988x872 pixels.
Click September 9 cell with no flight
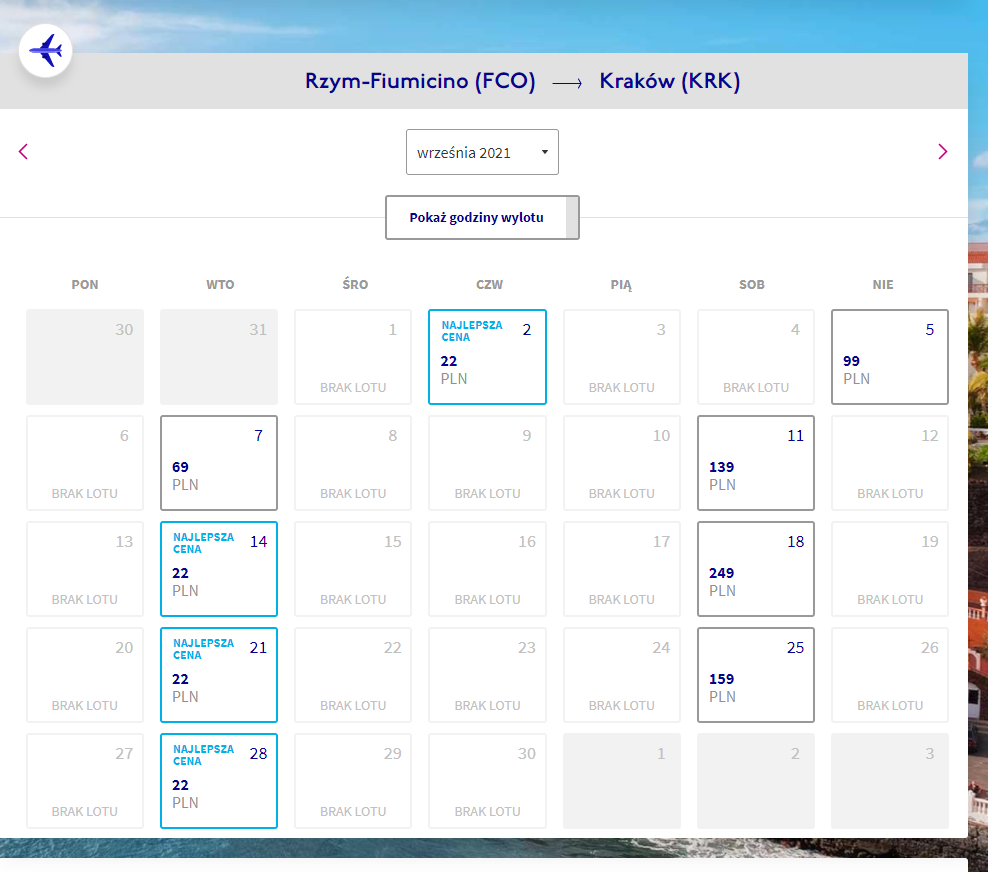pyautogui.click(x=487, y=462)
